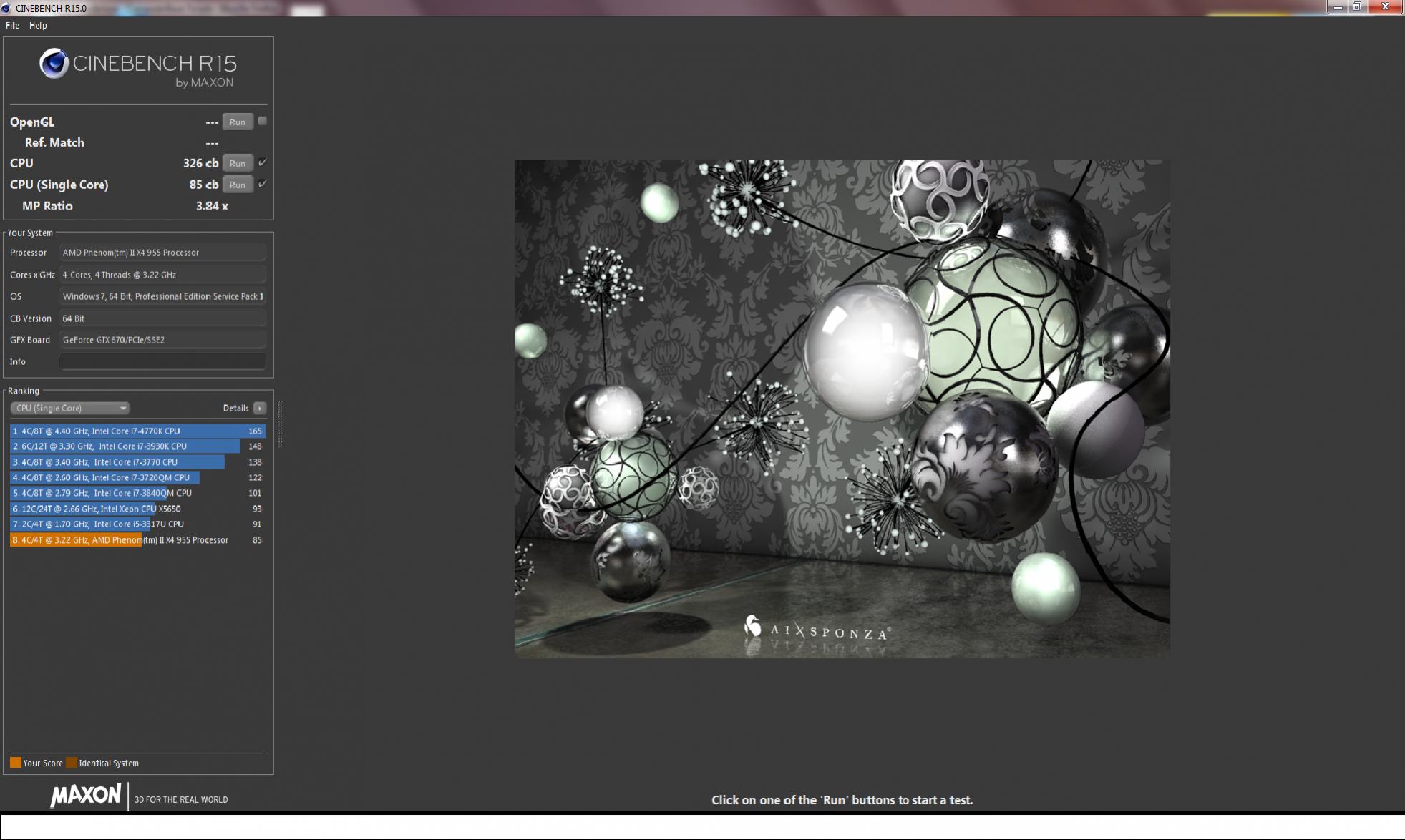Toggle the CPU (Single Core) checkbox

click(263, 184)
